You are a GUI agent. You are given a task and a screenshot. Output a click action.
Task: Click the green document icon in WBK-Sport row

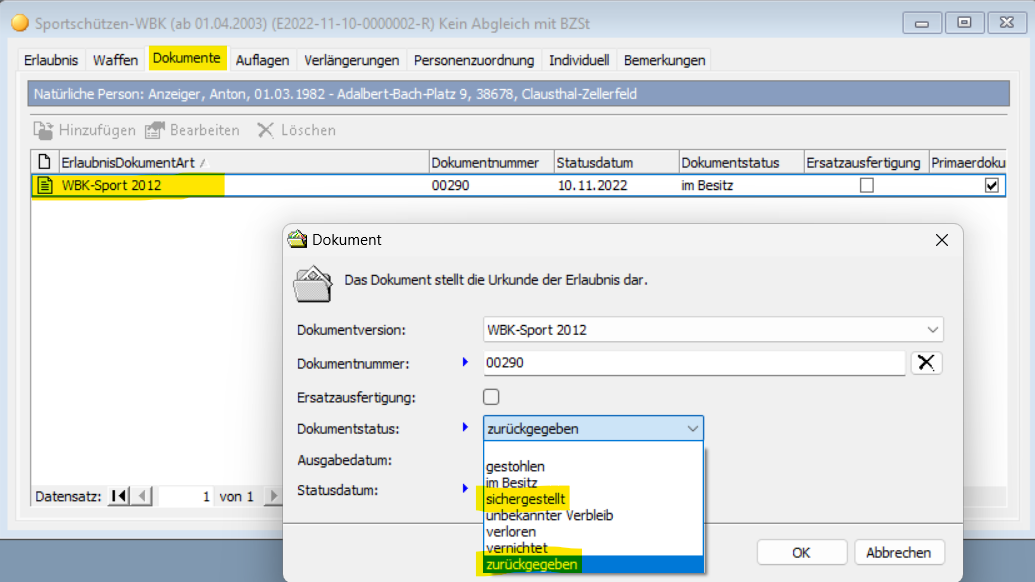tap(44, 185)
